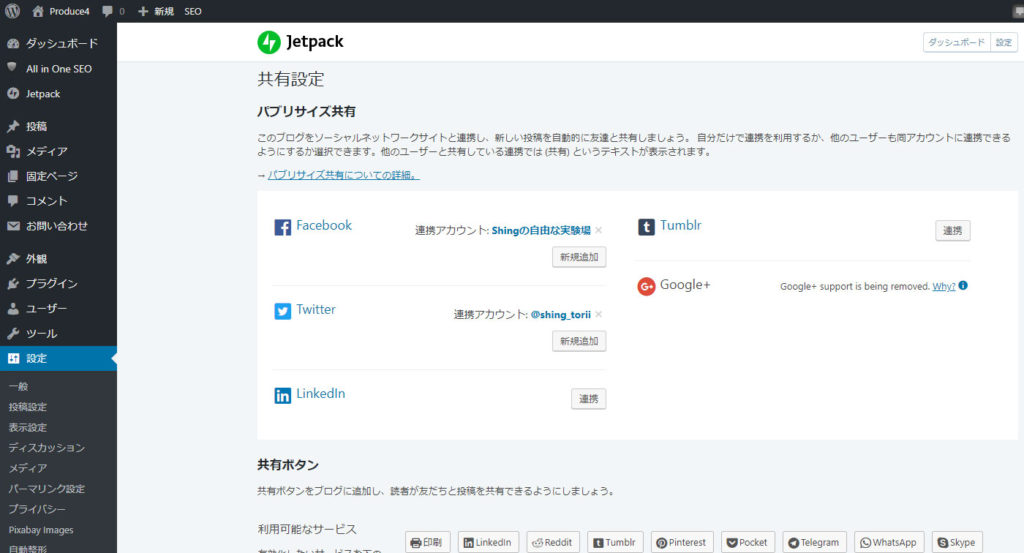Select the WhatsApp share button
This screenshot has height=553, width=1024.
pyautogui.click(x=889, y=543)
